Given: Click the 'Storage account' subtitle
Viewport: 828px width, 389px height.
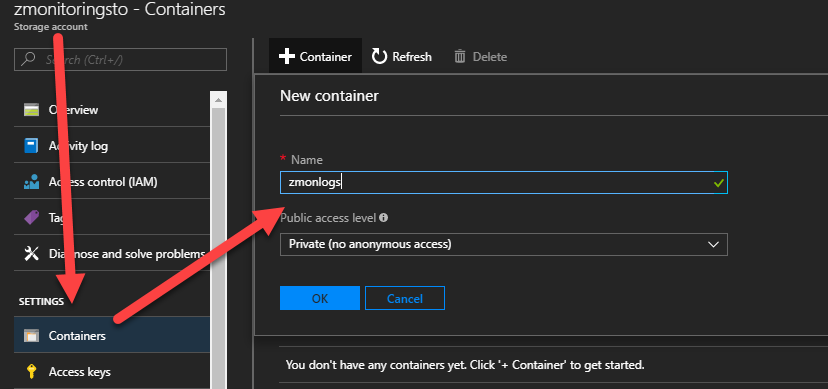Looking at the screenshot, I should 51,26.
